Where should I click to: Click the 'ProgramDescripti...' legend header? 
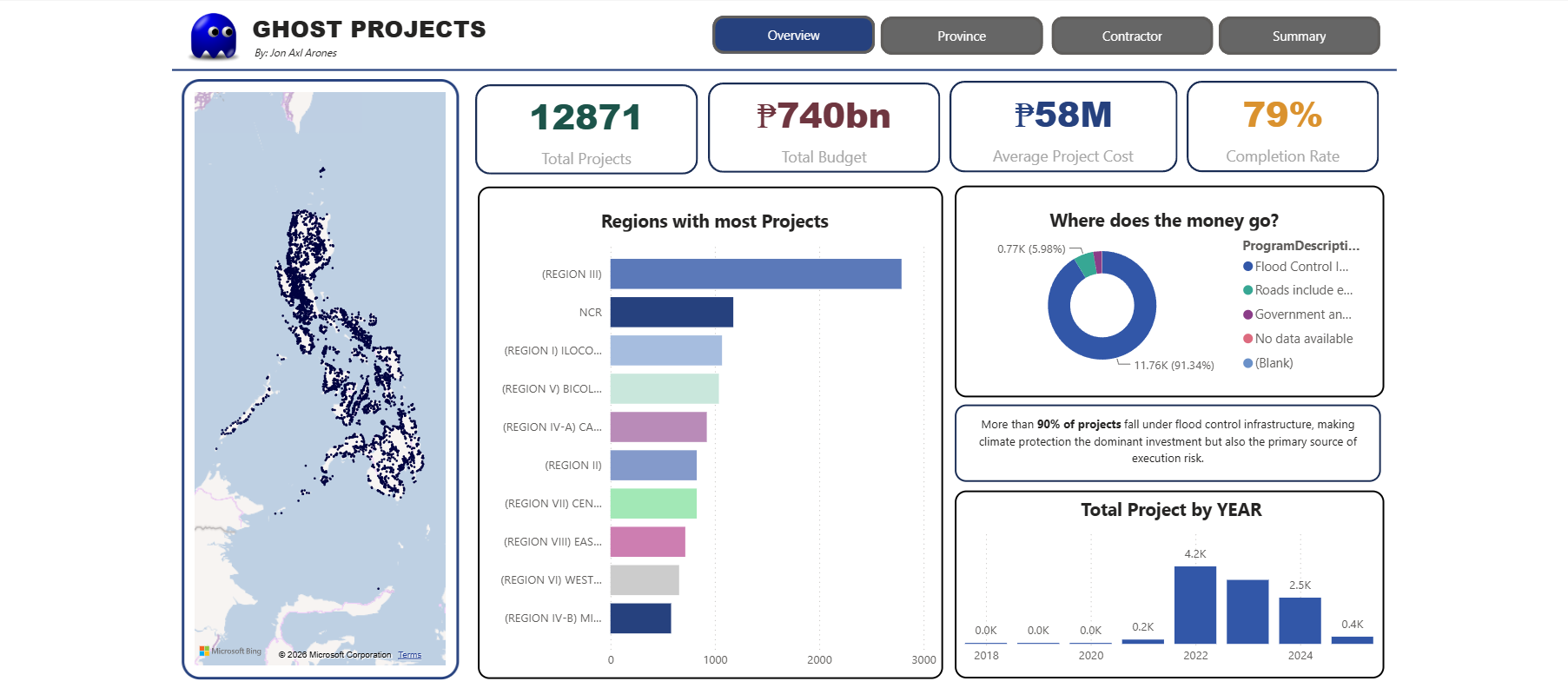(1300, 246)
